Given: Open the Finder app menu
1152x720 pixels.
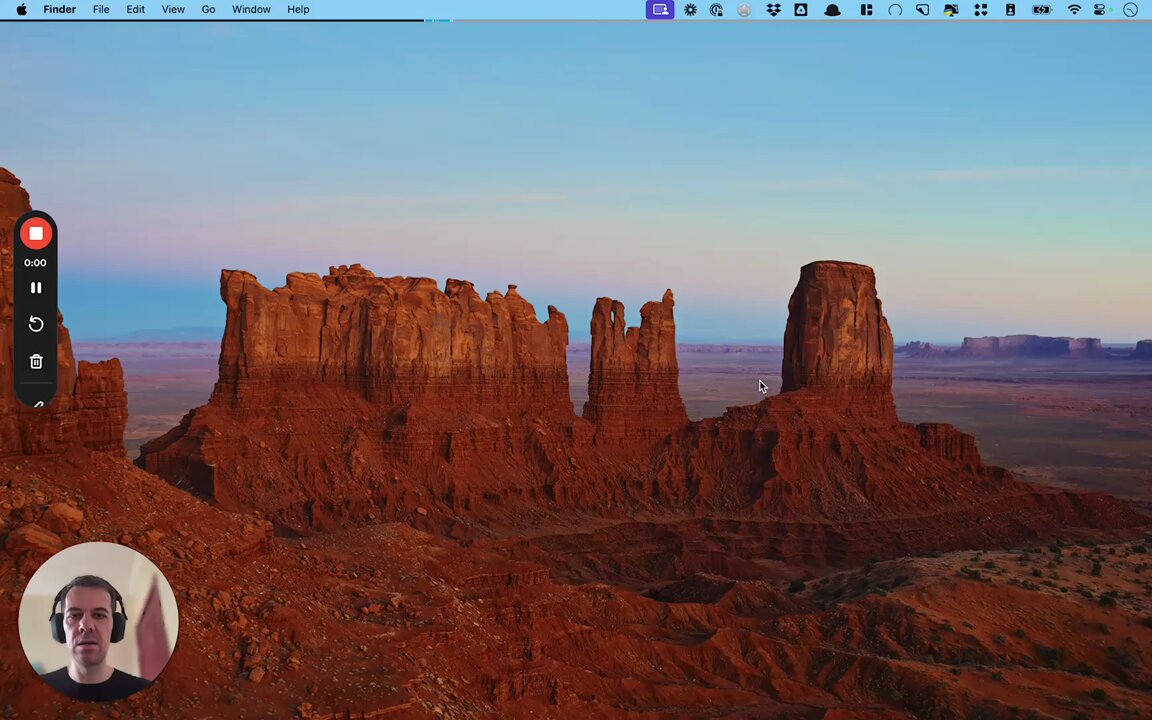Looking at the screenshot, I should (60, 10).
